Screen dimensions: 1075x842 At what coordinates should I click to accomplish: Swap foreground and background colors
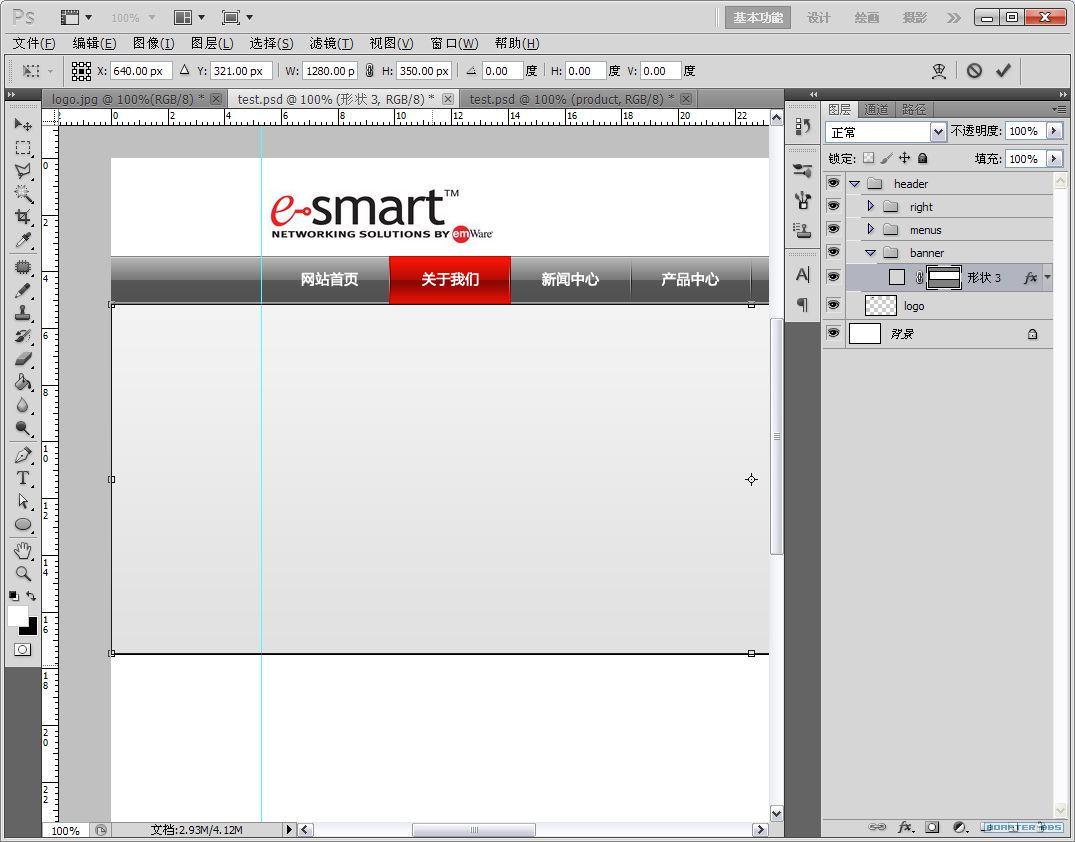pos(32,596)
